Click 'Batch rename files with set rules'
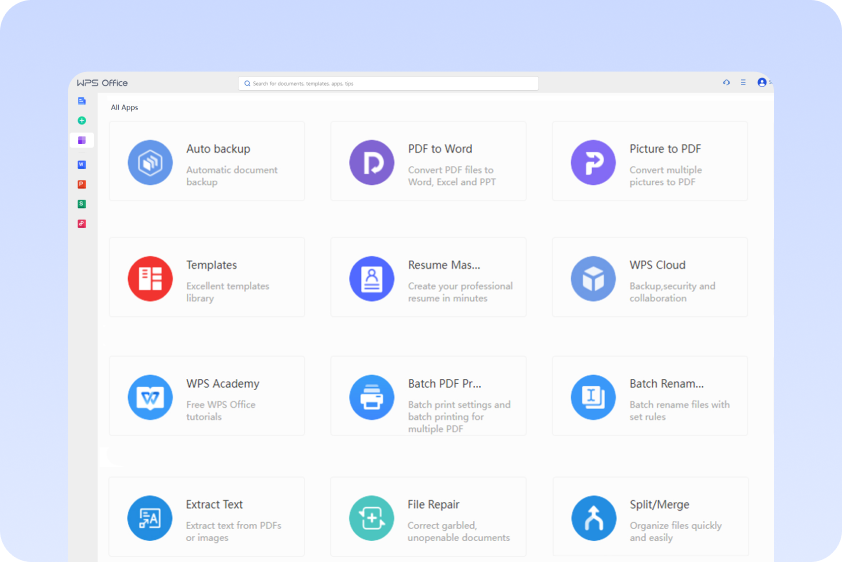 point(679,411)
